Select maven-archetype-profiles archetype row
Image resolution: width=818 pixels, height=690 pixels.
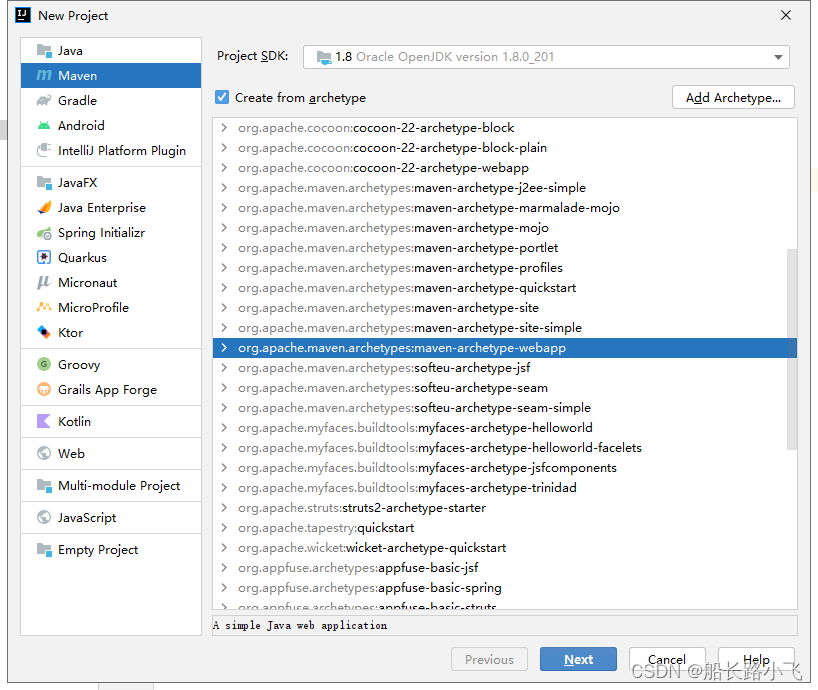click(504, 268)
